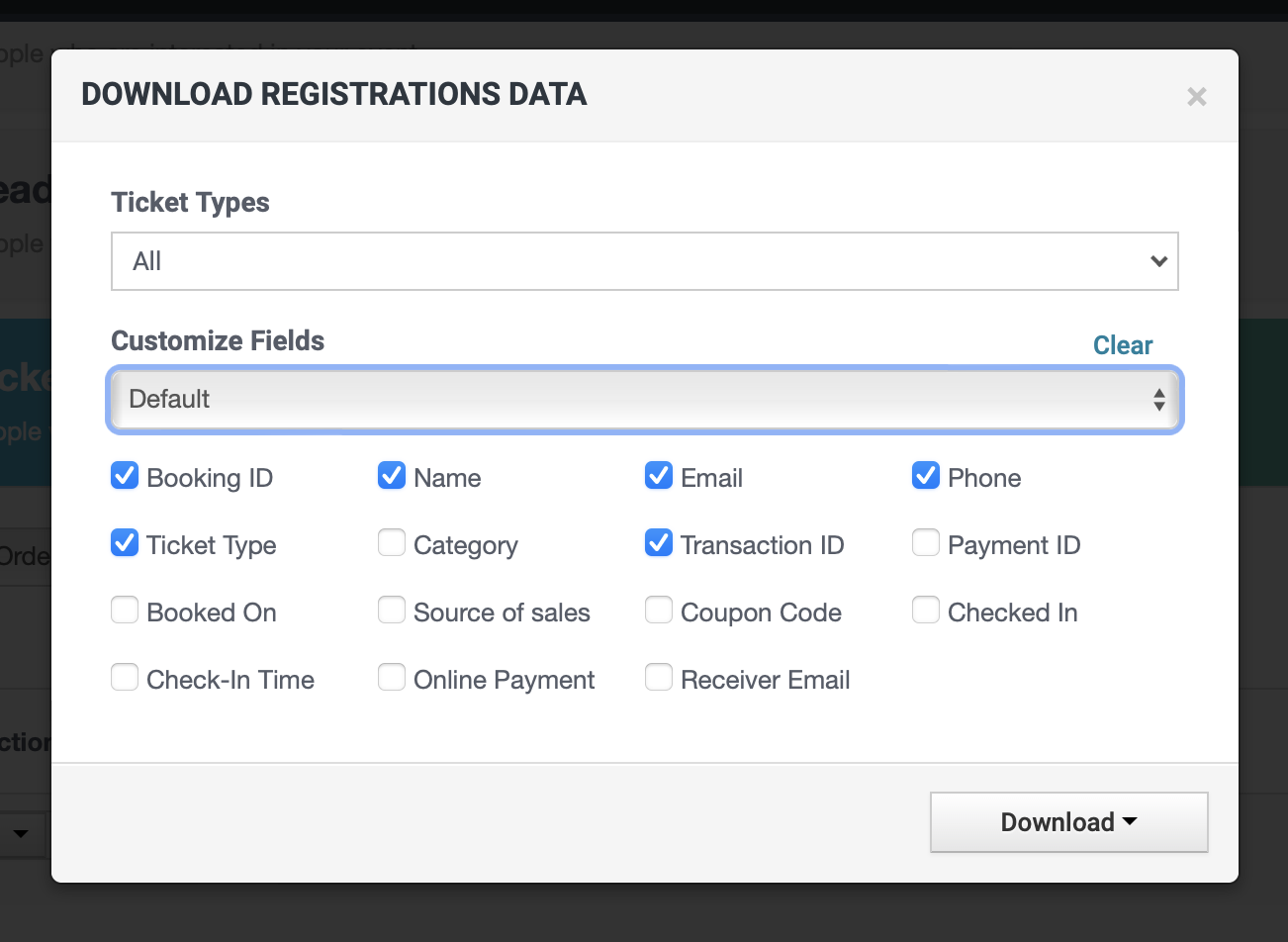The height and width of the screenshot is (942, 1288).
Task: Enable the Category checkbox
Action: pos(392,542)
